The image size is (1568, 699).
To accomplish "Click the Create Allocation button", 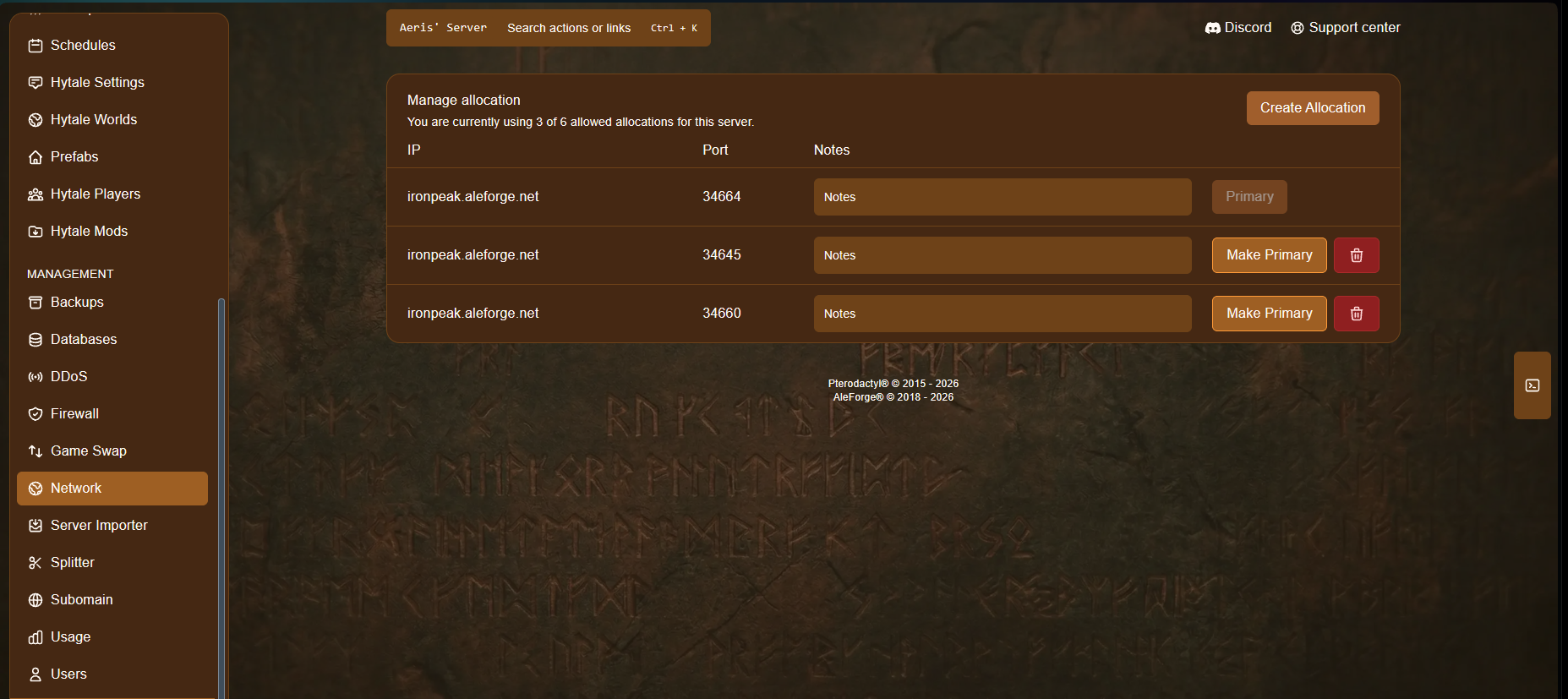I will pyautogui.click(x=1313, y=108).
